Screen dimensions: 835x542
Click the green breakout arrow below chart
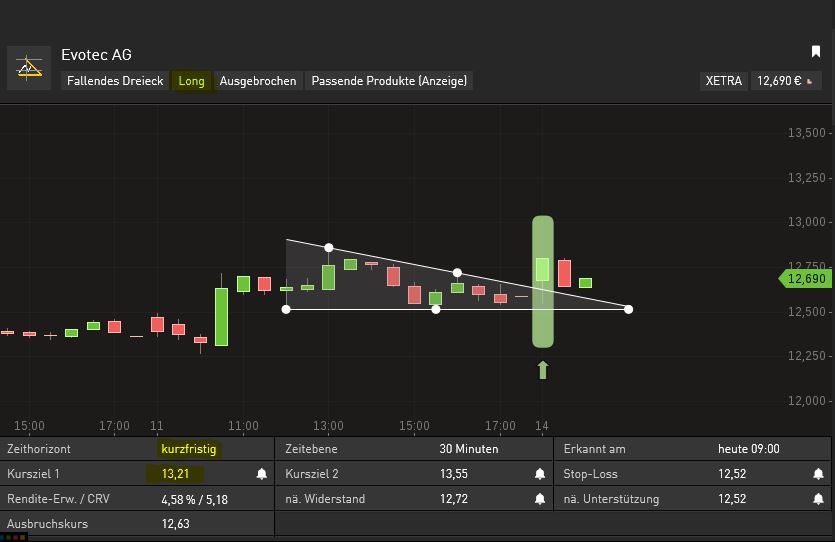[543, 370]
